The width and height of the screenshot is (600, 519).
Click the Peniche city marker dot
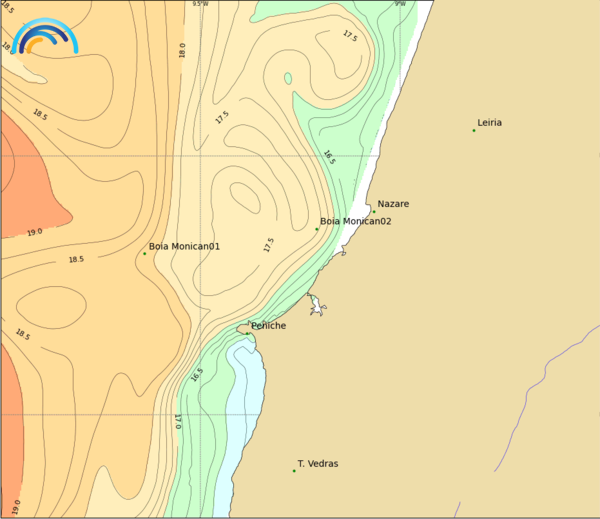(247, 332)
